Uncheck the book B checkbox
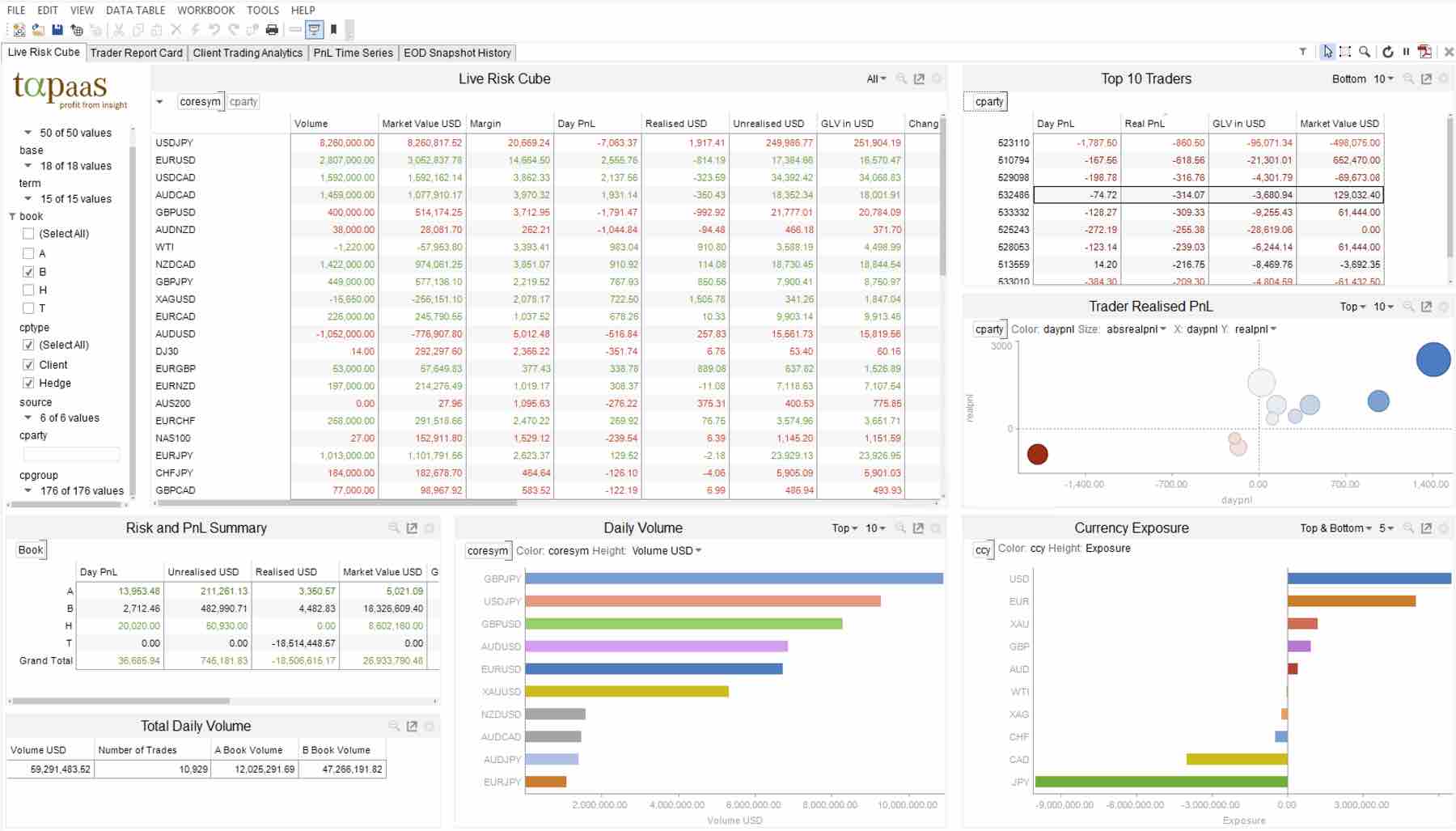 (28, 272)
